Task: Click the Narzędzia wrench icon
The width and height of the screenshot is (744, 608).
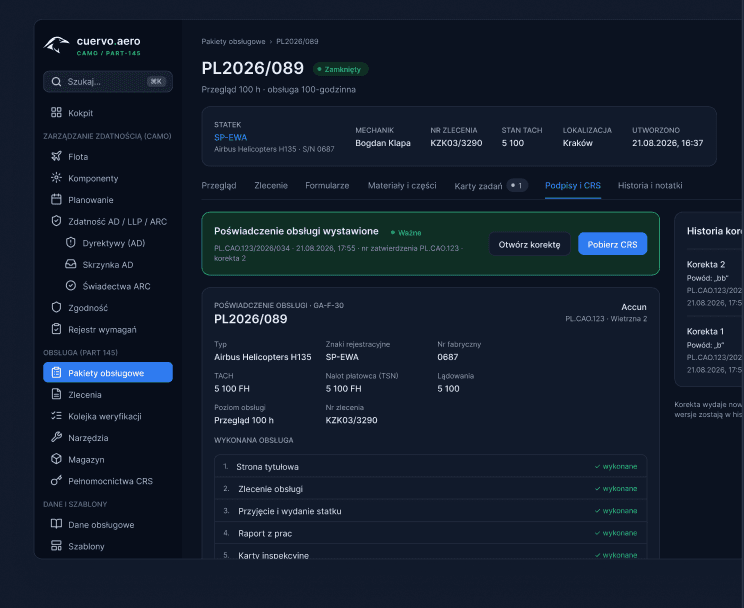Action: point(56,437)
